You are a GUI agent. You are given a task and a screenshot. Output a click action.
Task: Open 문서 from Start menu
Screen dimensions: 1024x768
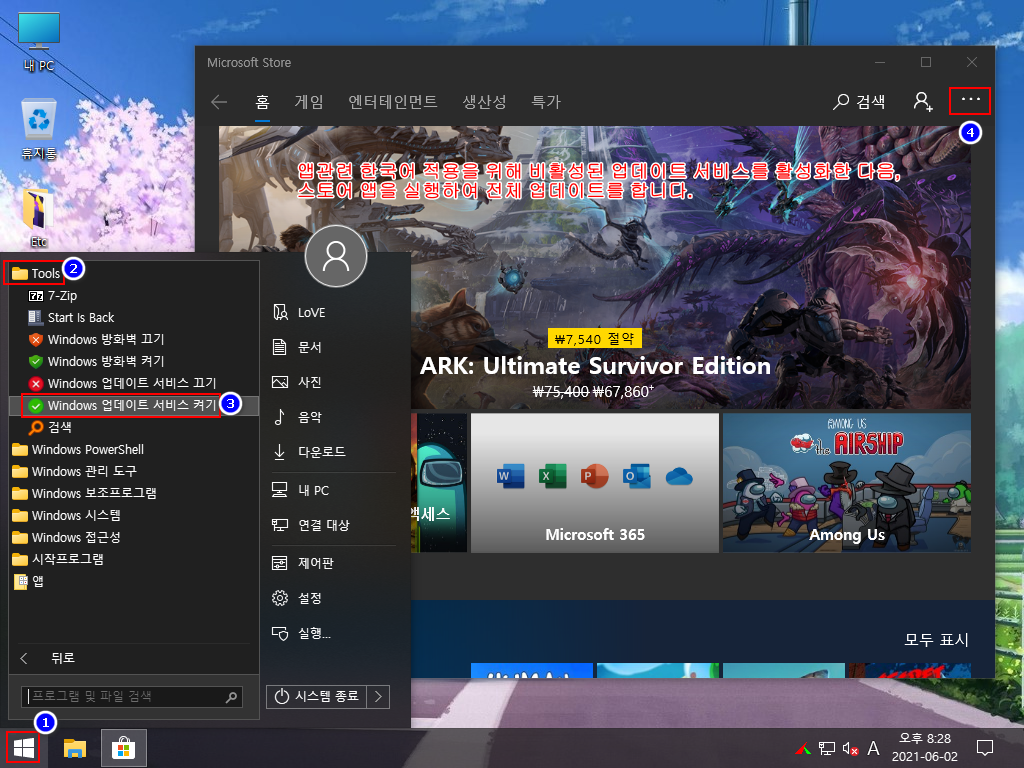coord(297,347)
